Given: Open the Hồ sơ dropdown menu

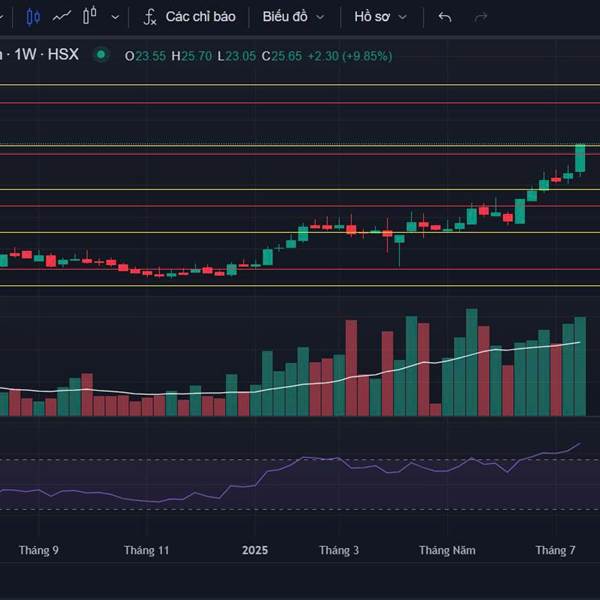Looking at the screenshot, I should (380, 17).
